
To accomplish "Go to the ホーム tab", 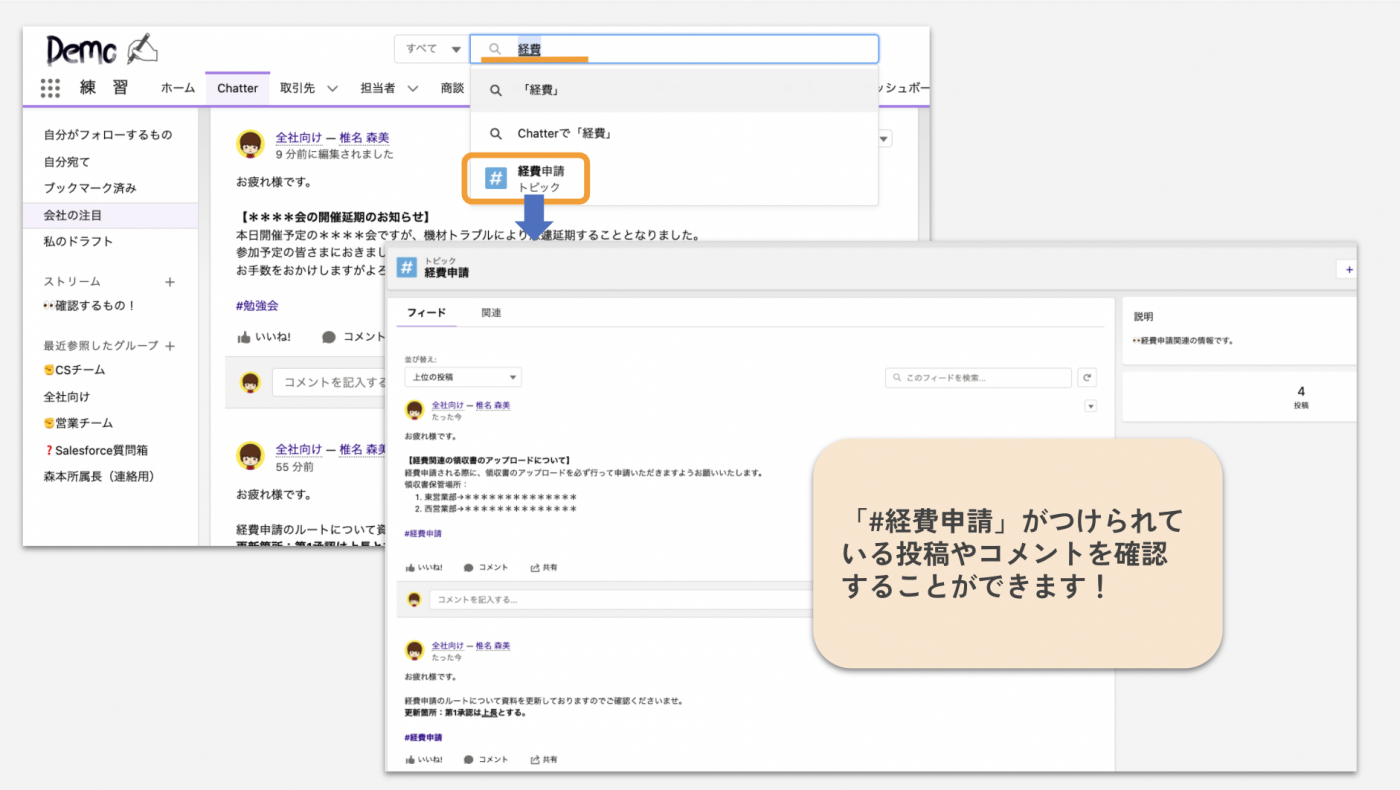I will coord(178,88).
